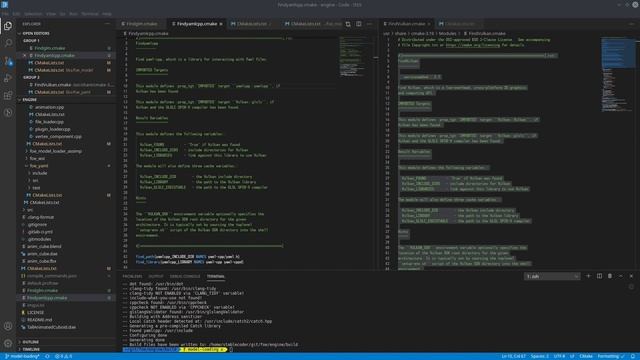Expand the foe_model_loader_assimp folder
This screenshot has height=360, width=640.
click(56, 151)
